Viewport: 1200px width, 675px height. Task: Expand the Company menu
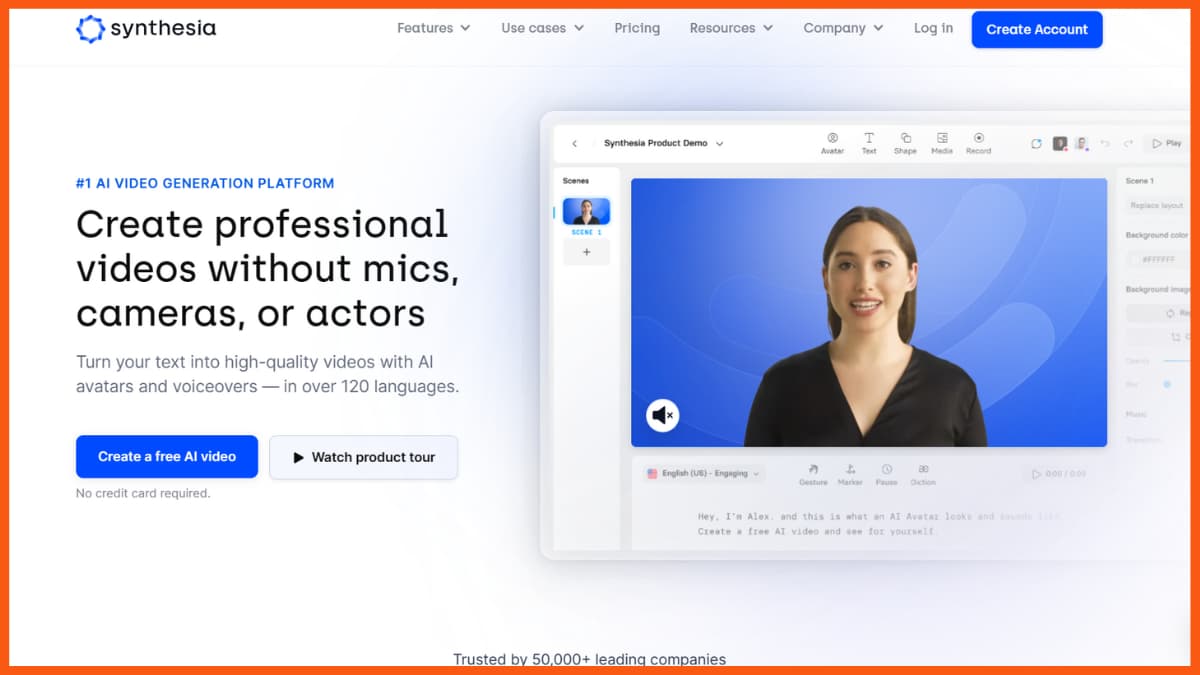(x=843, y=28)
